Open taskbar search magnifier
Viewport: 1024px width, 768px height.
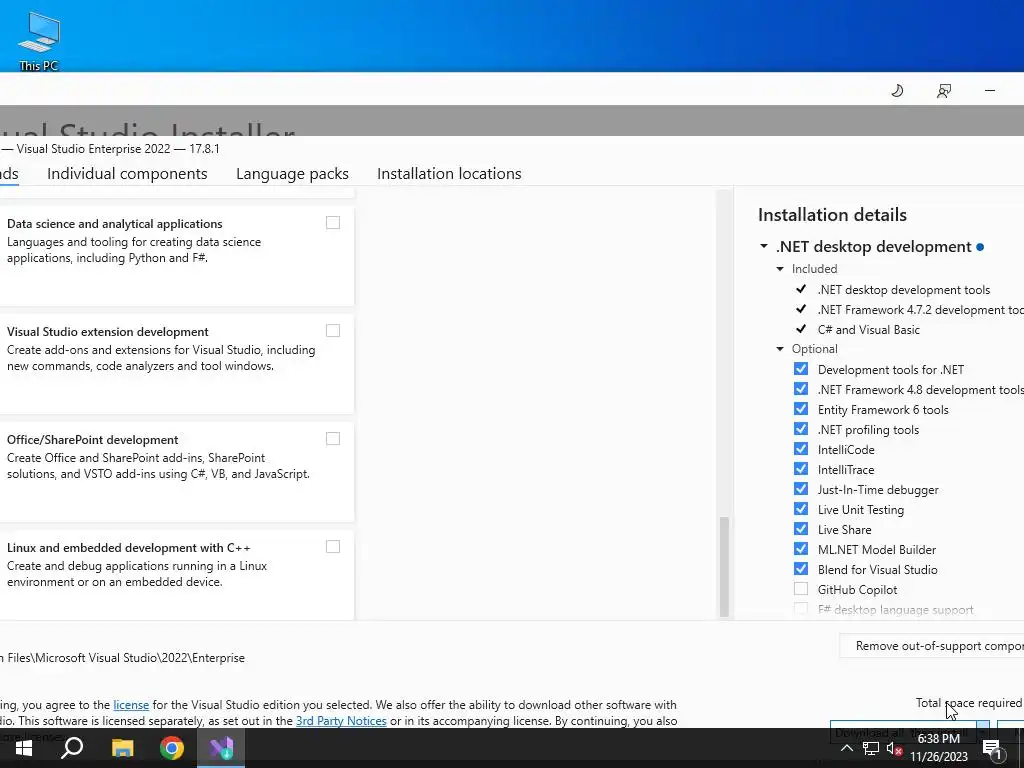(x=72, y=748)
